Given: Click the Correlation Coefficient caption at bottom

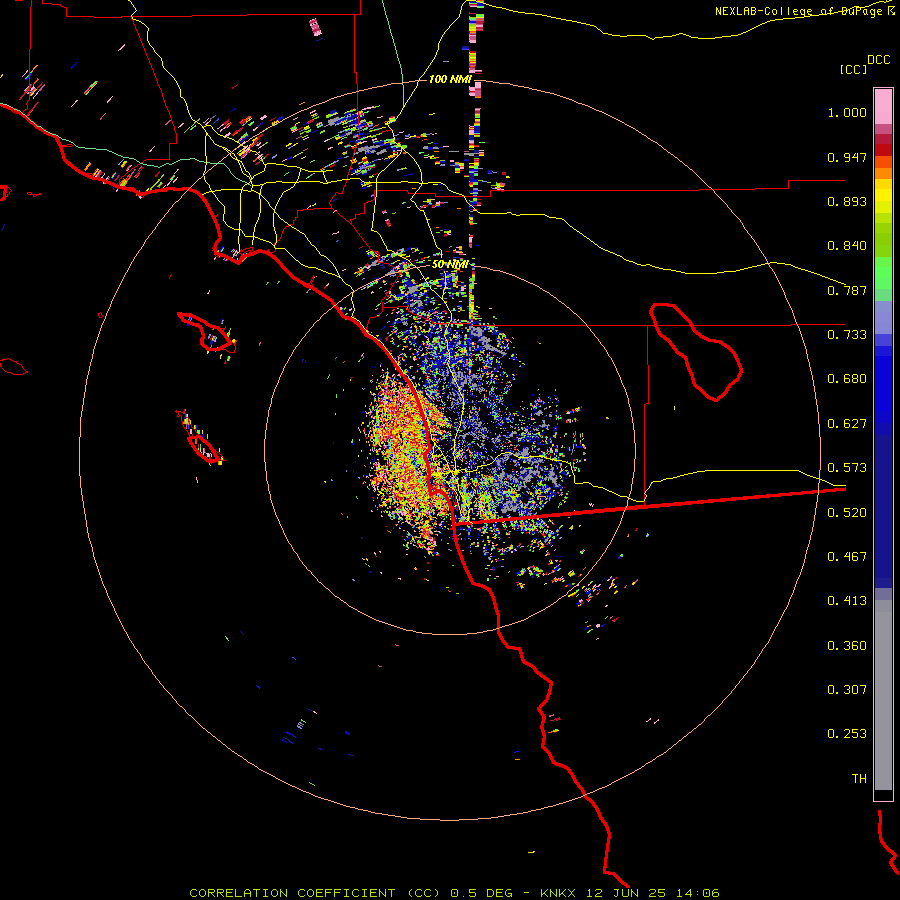Looking at the screenshot, I should click(x=454, y=893).
